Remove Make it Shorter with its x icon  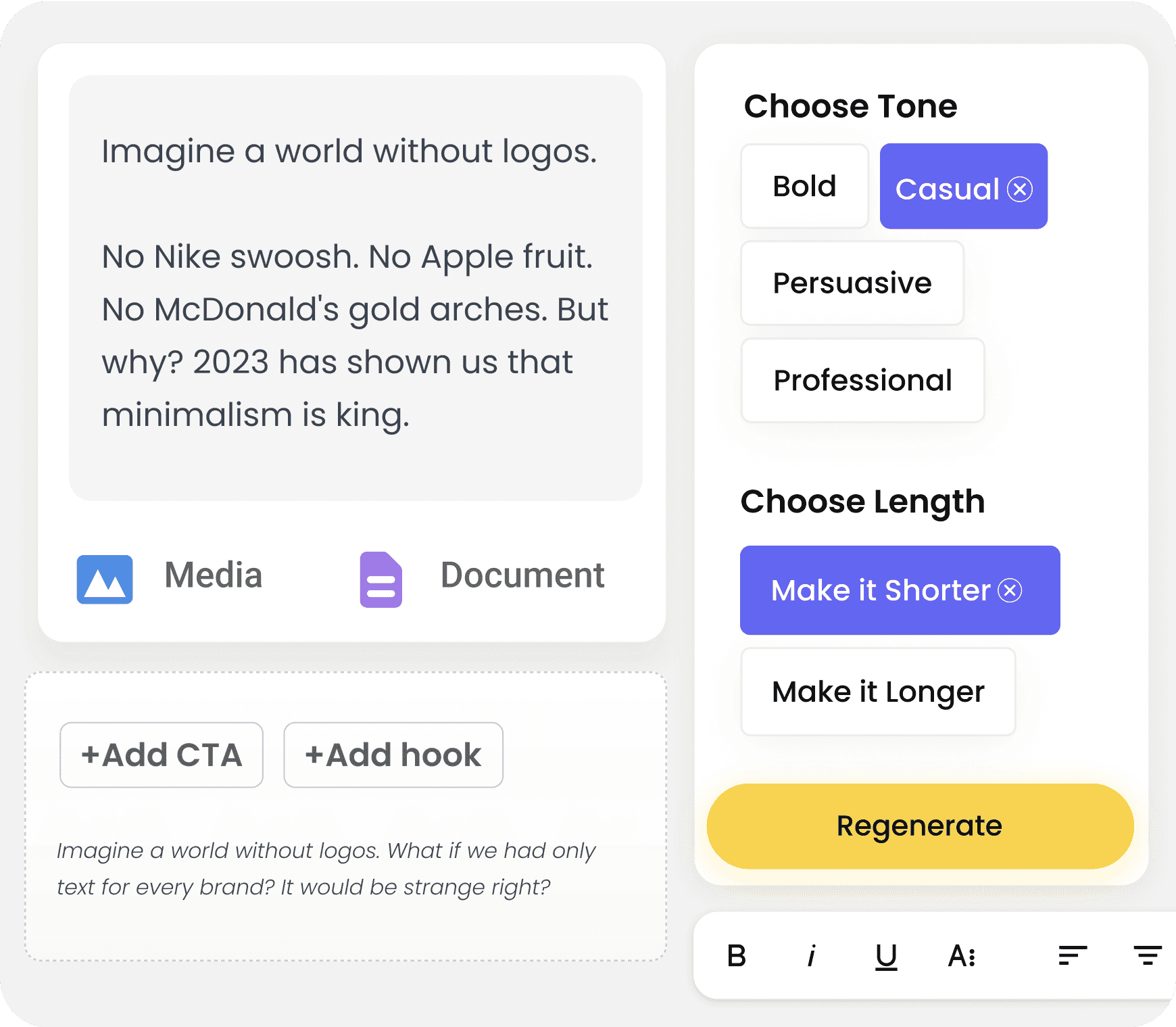[1010, 590]
